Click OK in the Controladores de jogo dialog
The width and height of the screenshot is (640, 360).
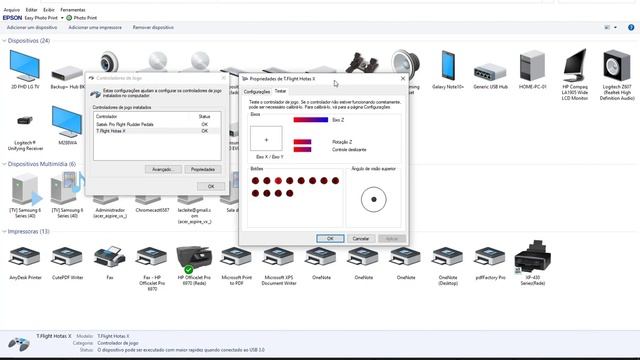211,187
